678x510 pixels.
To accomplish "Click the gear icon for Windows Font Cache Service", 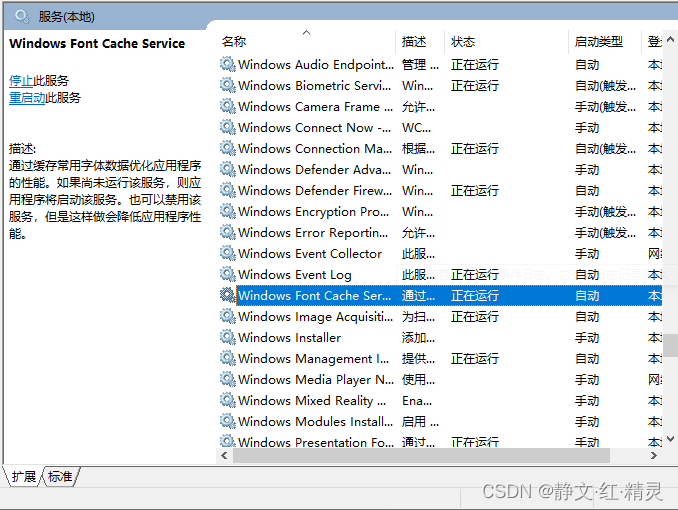I will [227, 295].
